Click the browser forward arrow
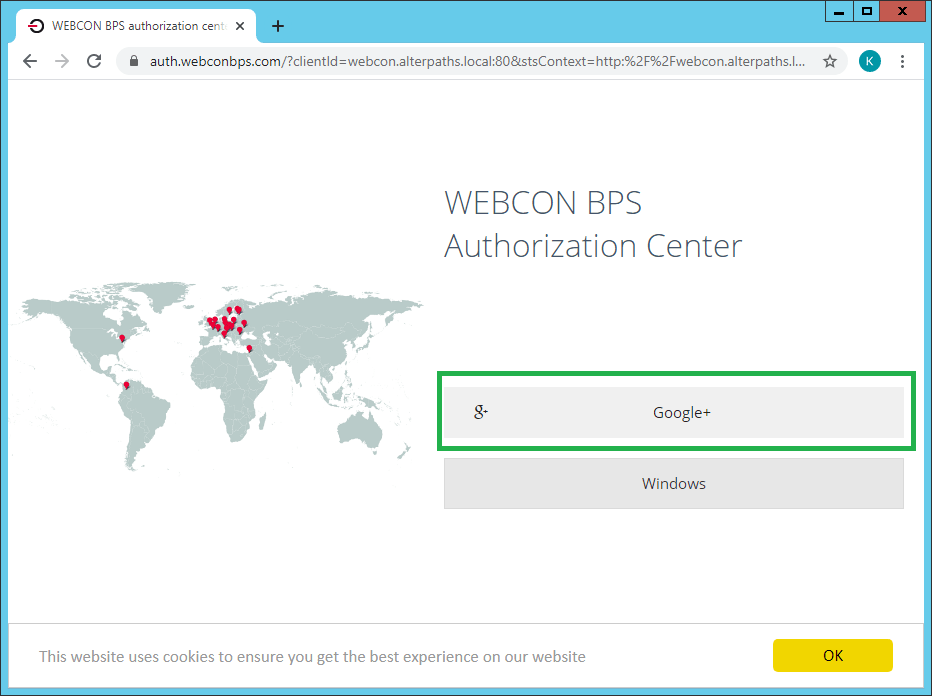 point(62,61)
